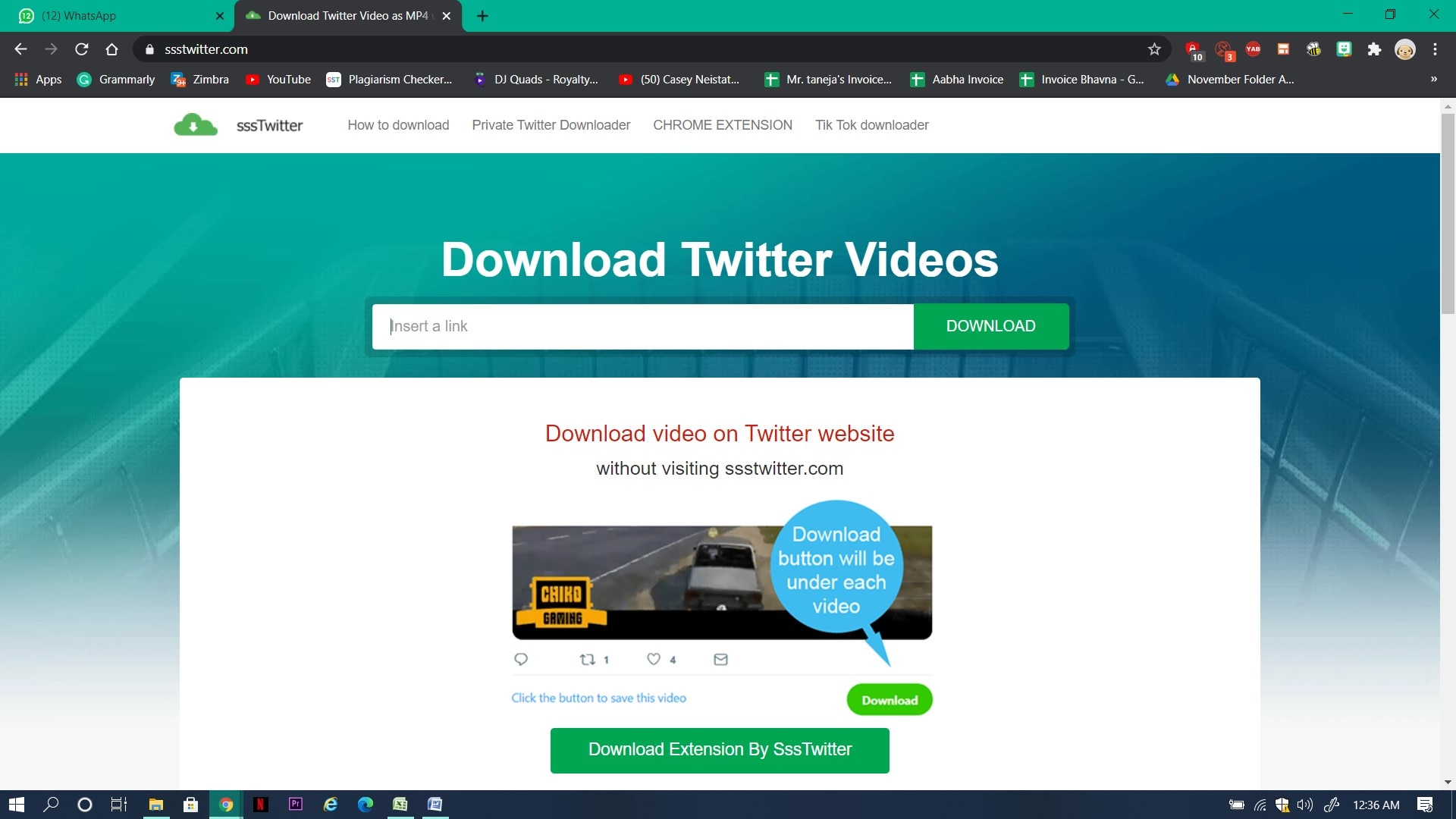Click the red extension icon with badge 10
This screenshot has height=819, width=1456.
(1194, 51)
